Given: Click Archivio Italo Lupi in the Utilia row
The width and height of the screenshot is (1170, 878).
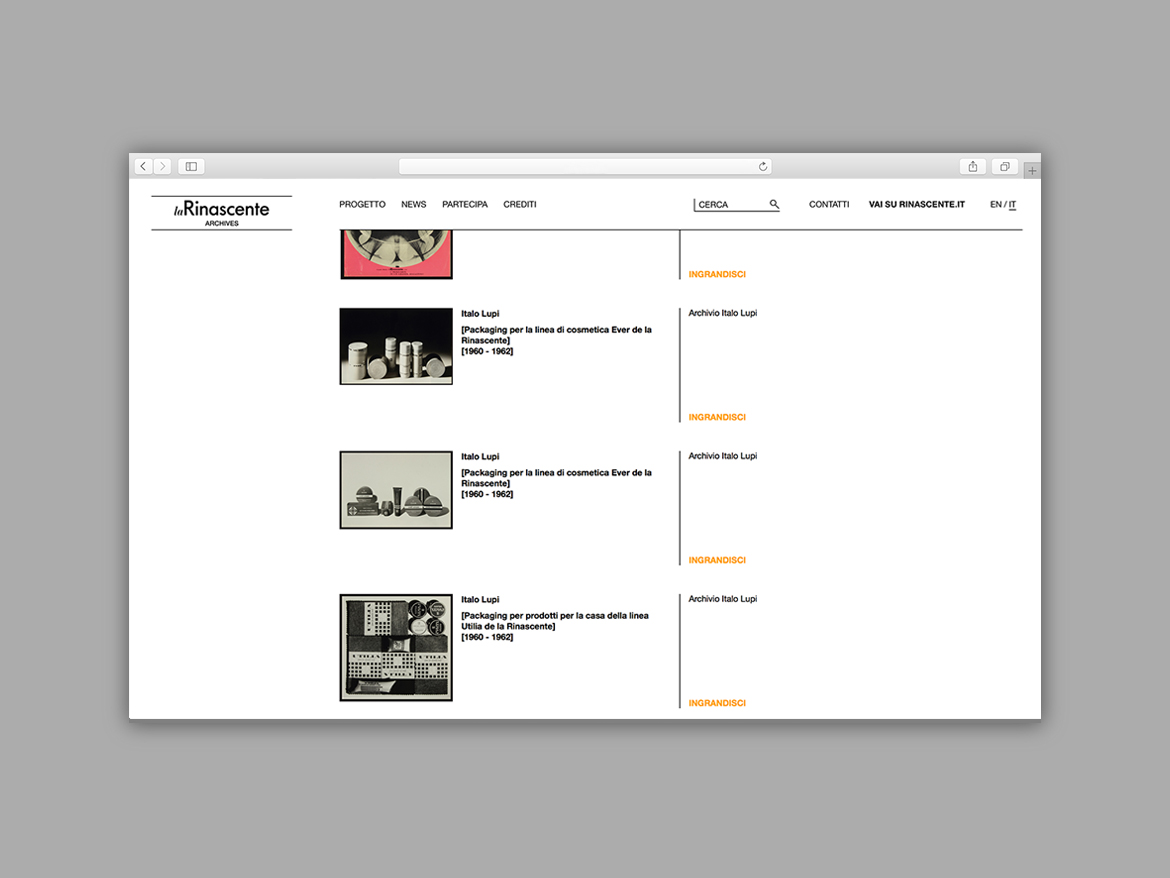Looking at the screenshot, I should coord(722,599).
